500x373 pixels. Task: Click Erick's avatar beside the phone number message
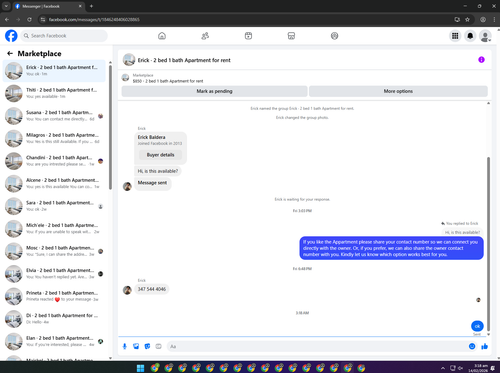pos(127,290)
